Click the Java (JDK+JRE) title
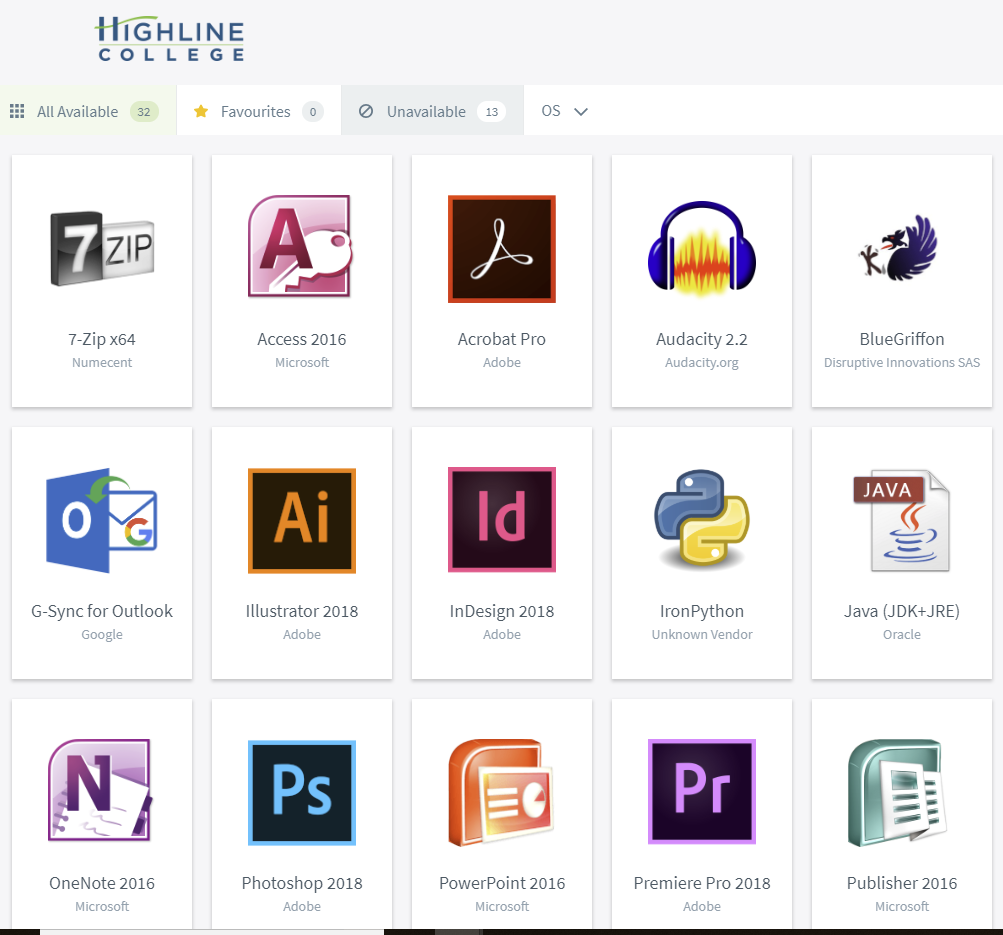The height and width of the screenshot is (935, 1003). pyautogui.click(x=902, y=611)
